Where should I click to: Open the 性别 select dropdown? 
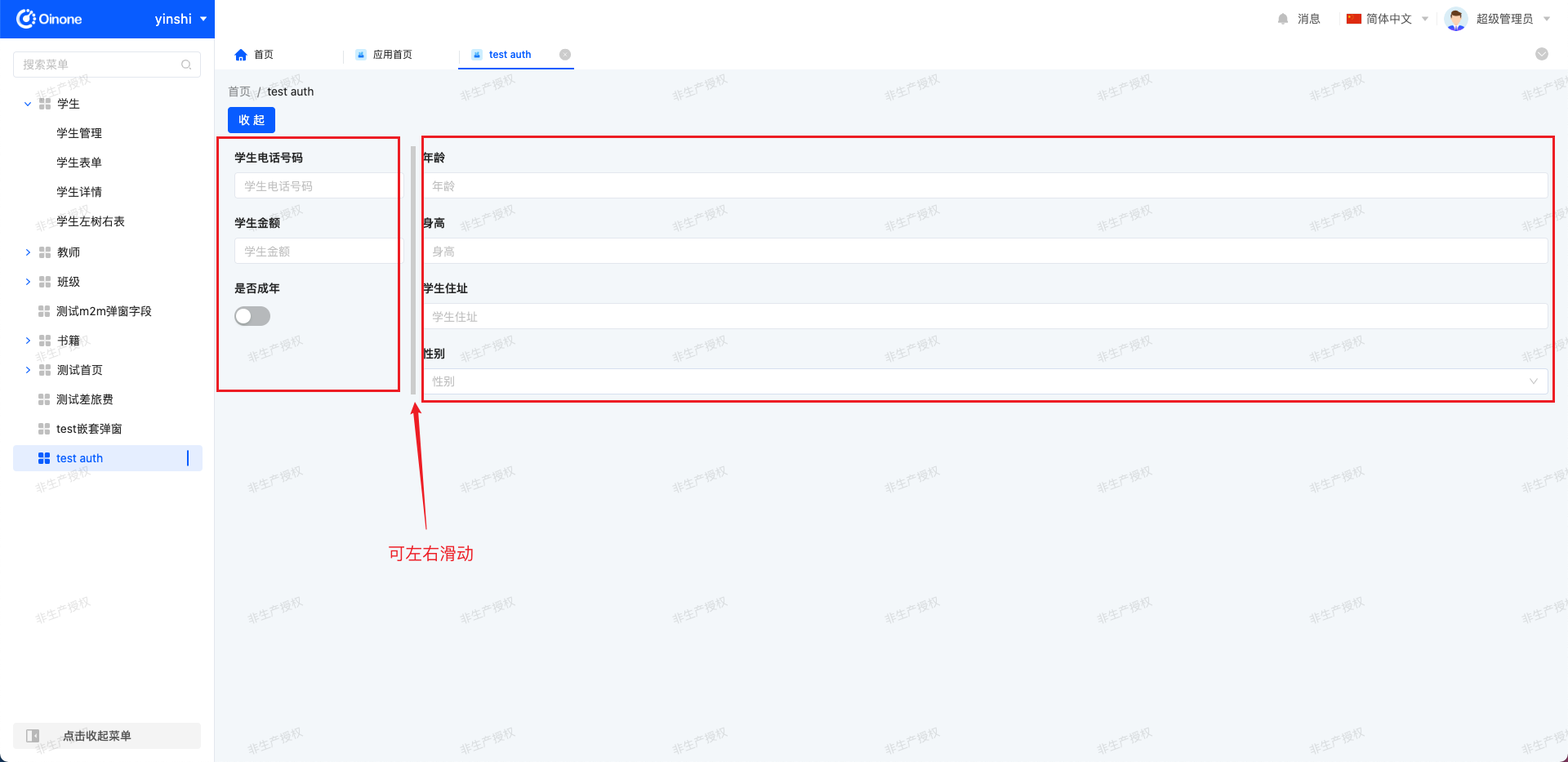[985, 381]
